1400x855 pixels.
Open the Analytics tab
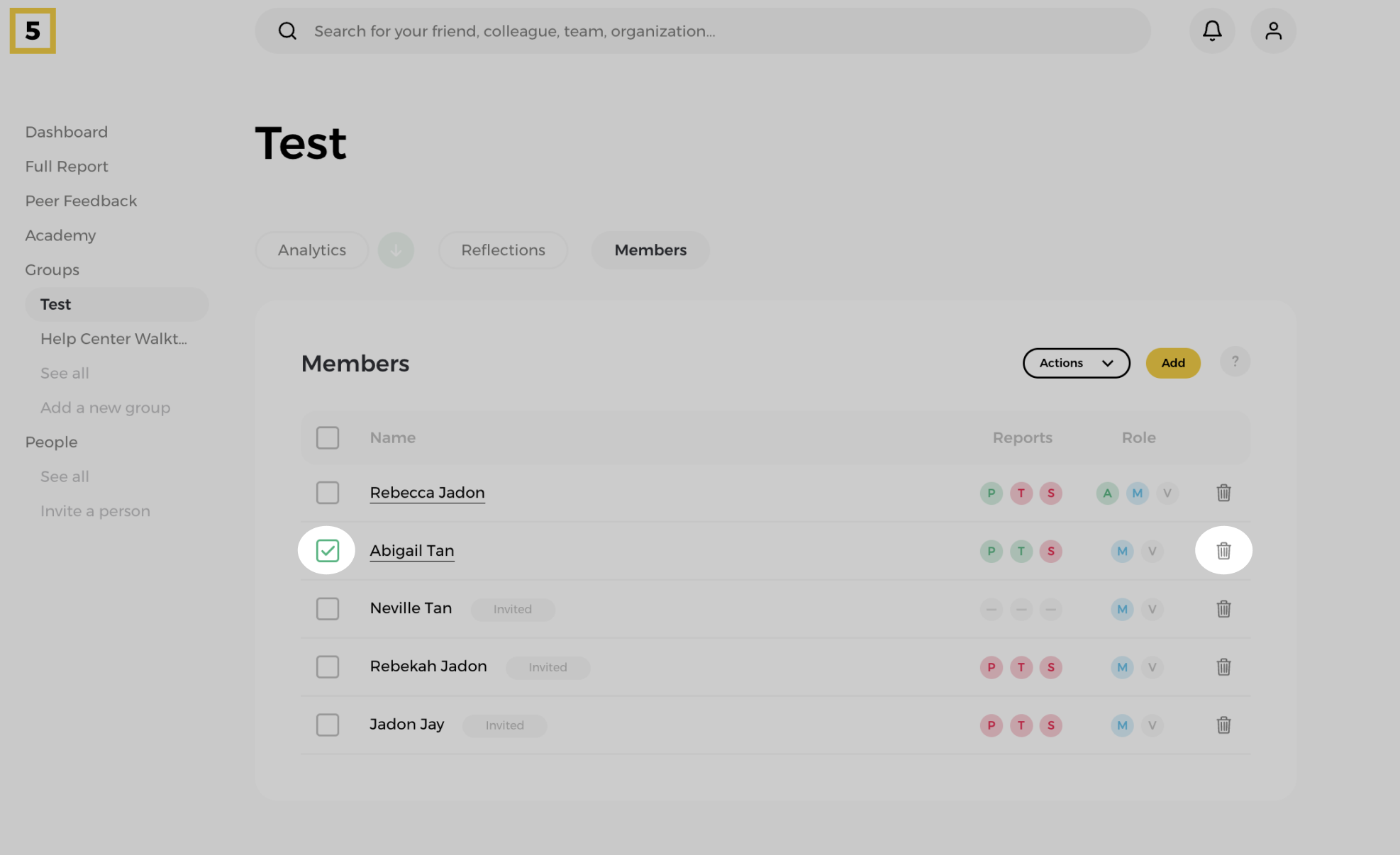311,250
